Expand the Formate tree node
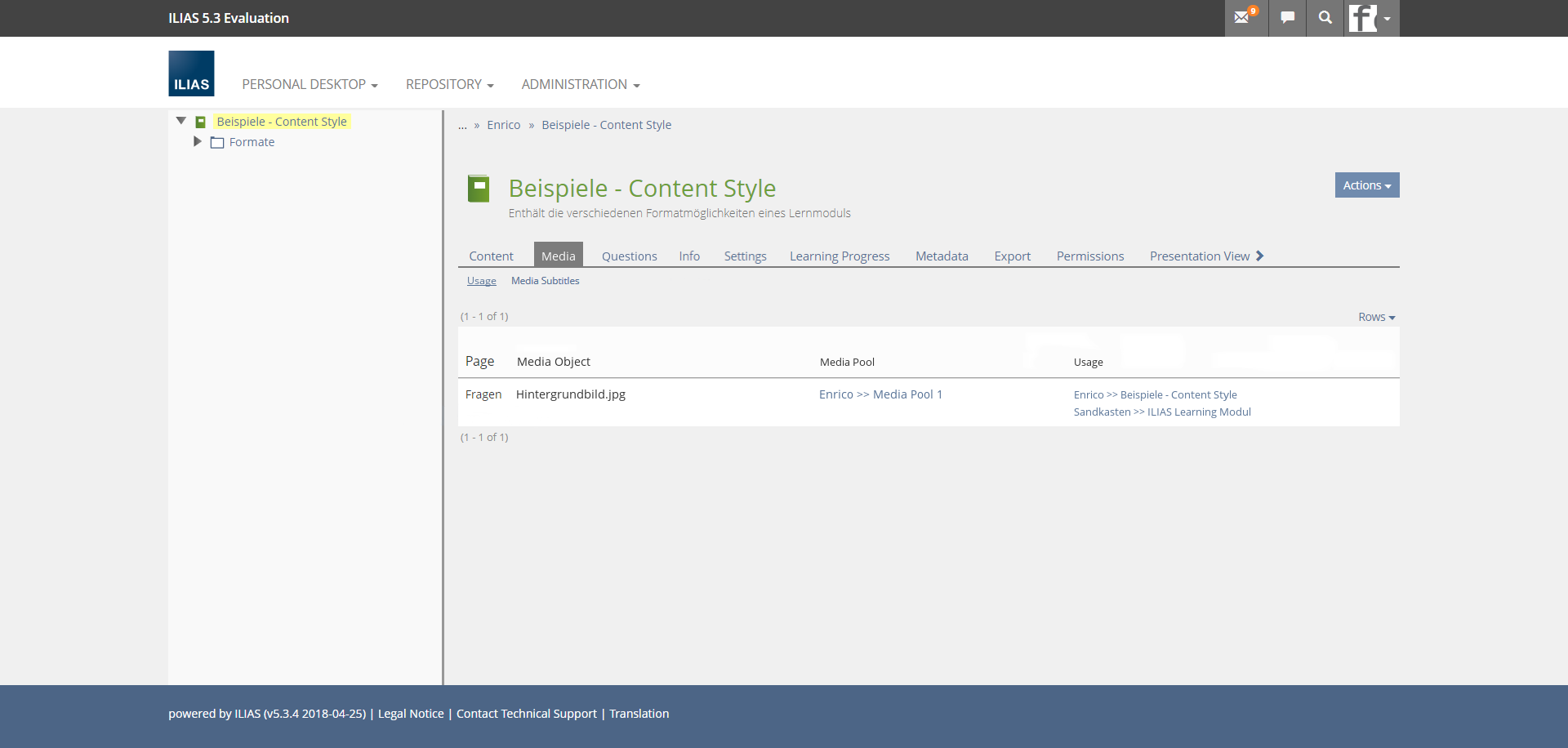1568x748 pixels. [x=197, y=142]
